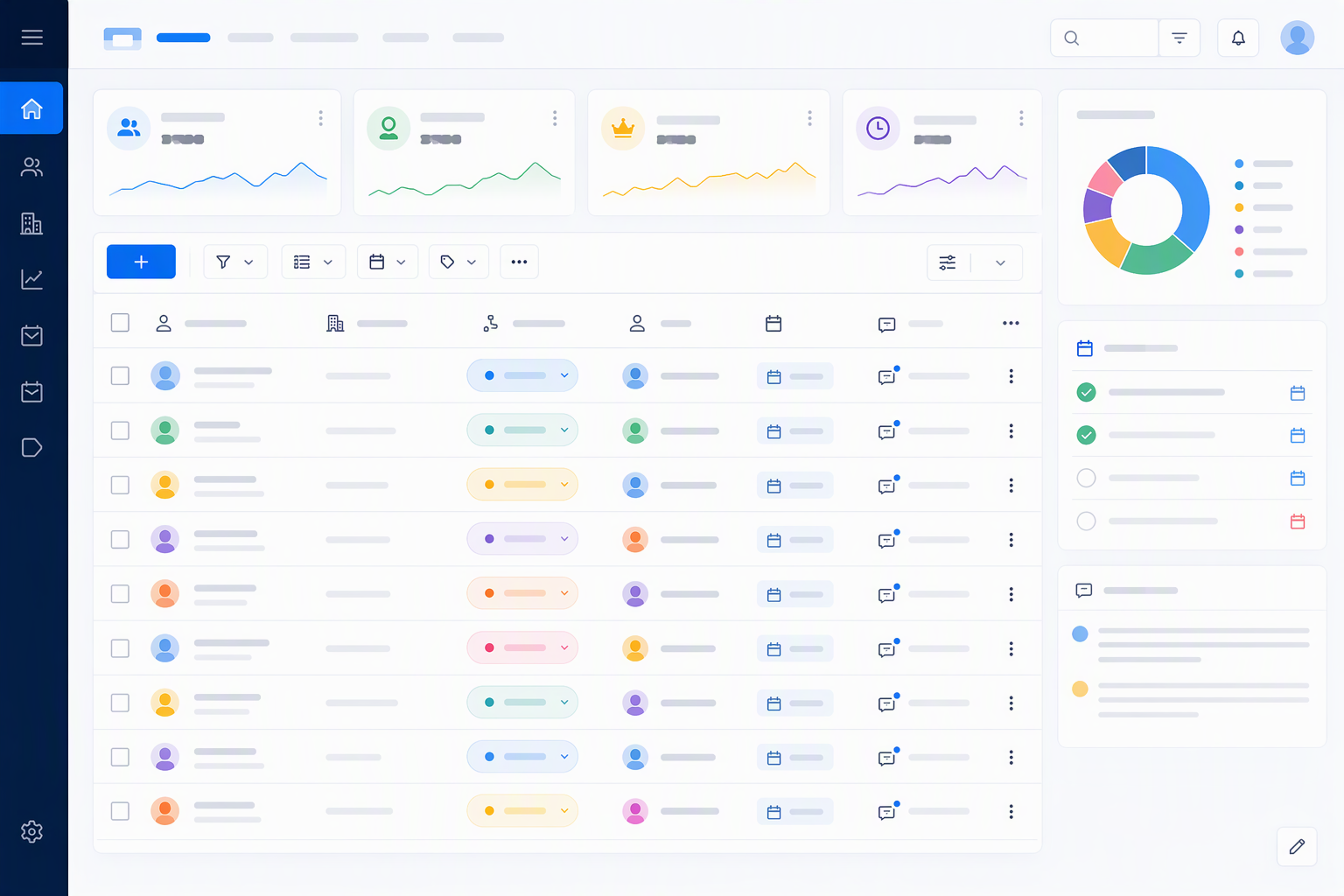Expand the list view dropdown in the toolbar
The image size is (1344, 896).
313,262
